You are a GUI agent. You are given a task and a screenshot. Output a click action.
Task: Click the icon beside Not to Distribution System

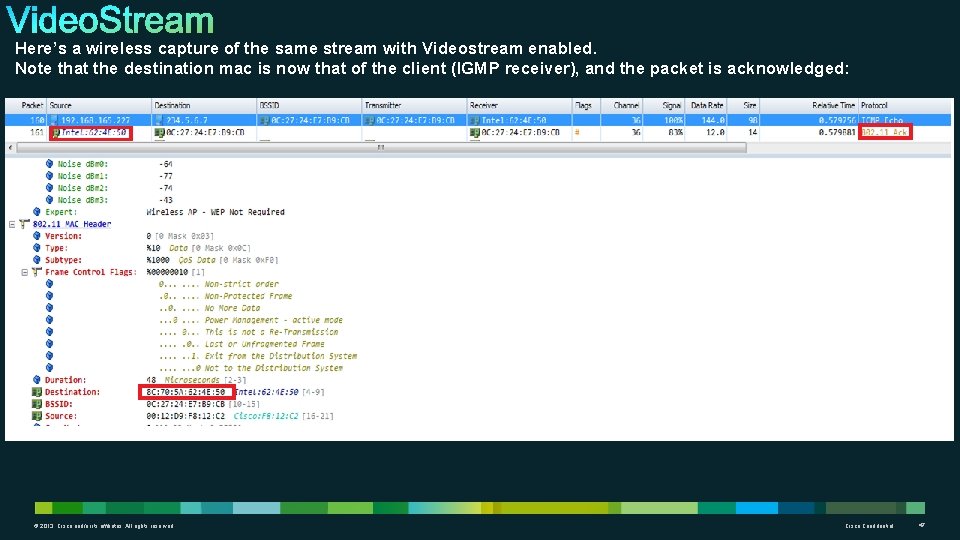pos(50,367)
